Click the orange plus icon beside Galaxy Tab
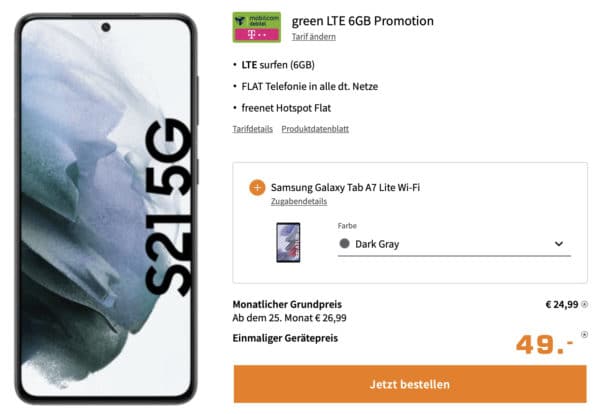The image size is (600, 414). [257, 187]
